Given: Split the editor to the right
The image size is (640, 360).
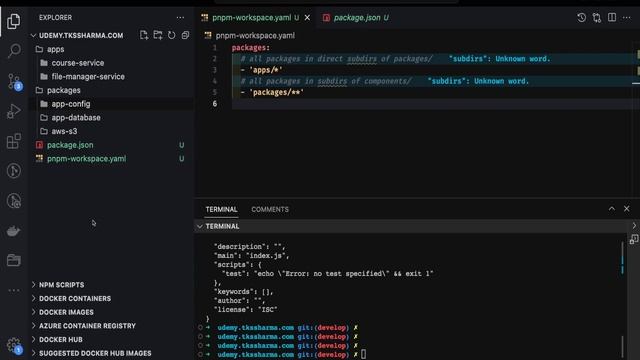Looking at the screenshot, I should point(612,17).
